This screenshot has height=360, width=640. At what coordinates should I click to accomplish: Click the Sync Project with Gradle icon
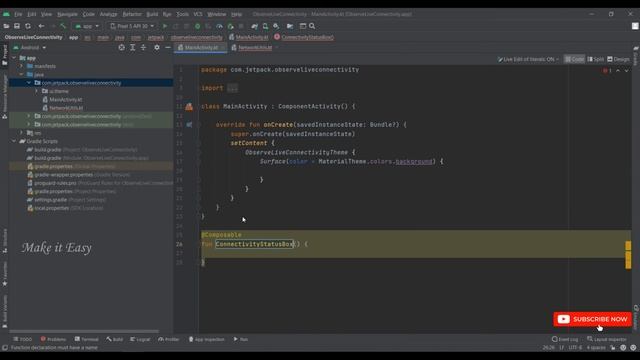(255, 26)
